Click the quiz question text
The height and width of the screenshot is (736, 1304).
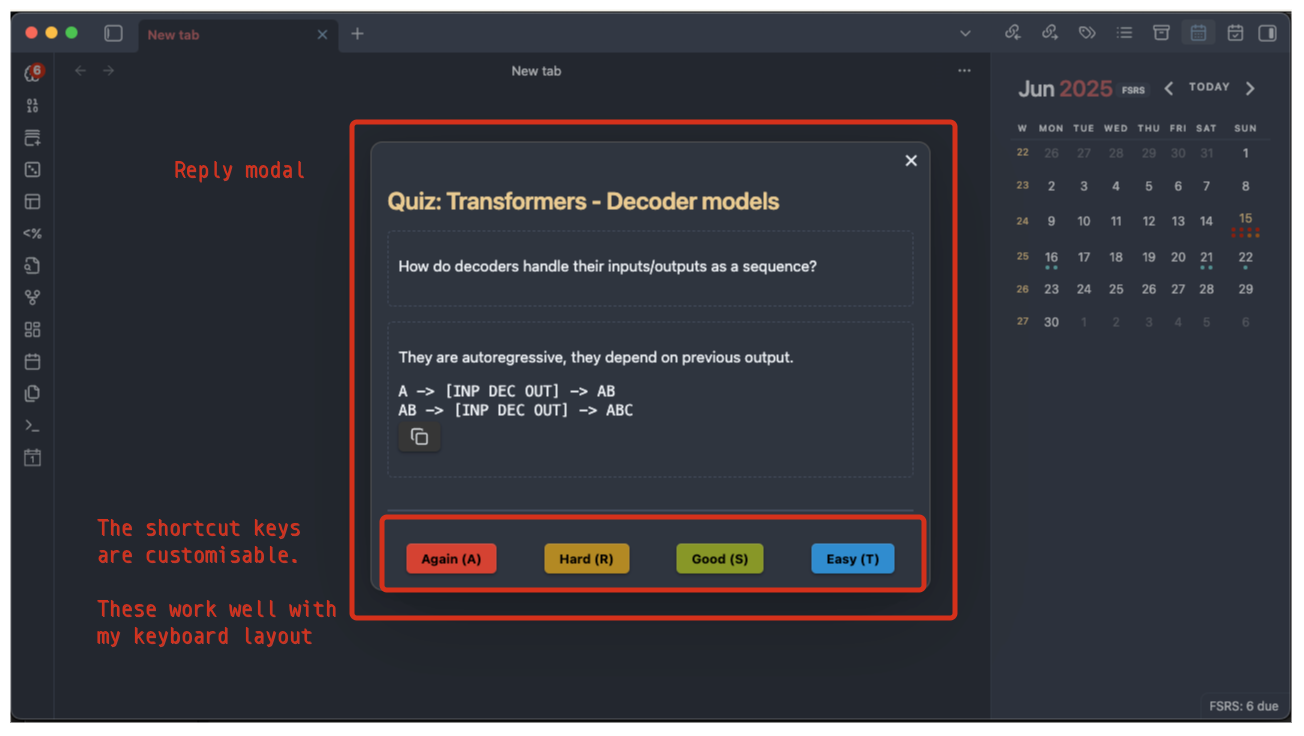tap(607, 266)
